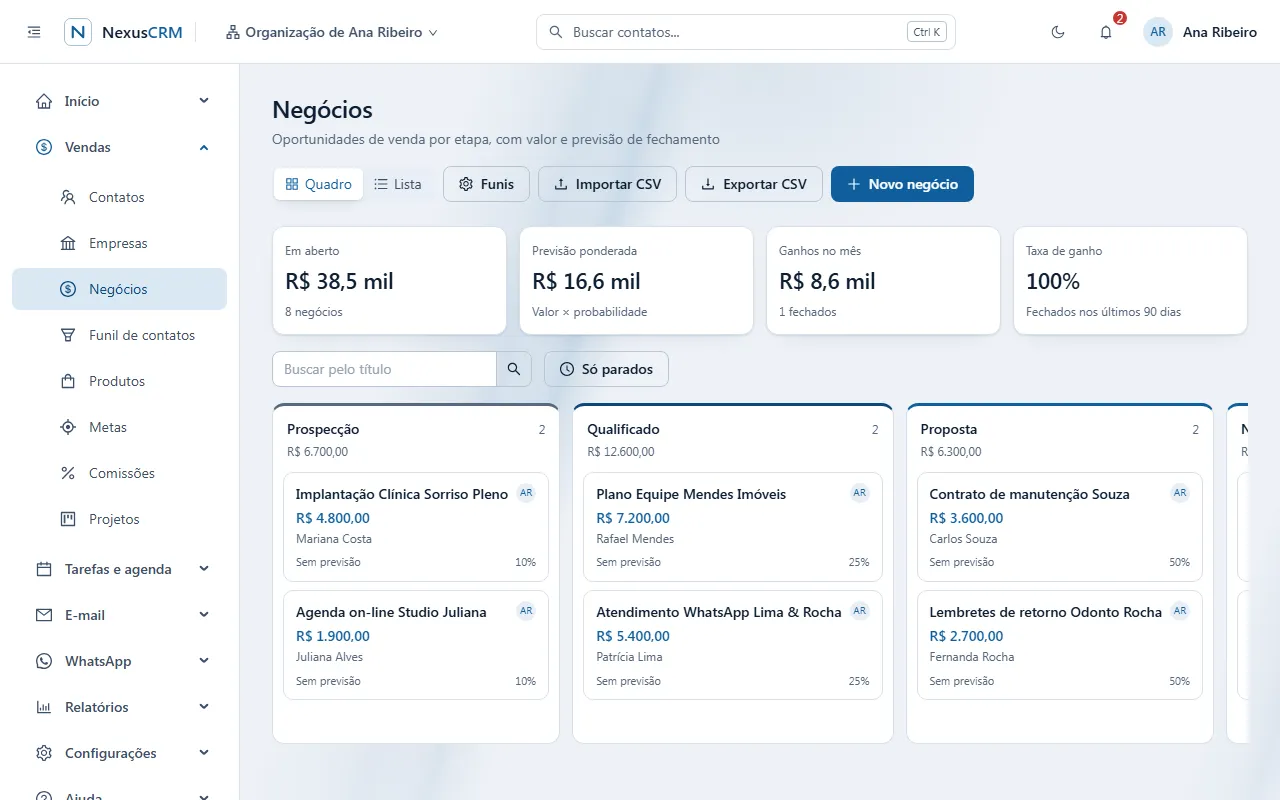Open the Funis settings button
1280x800 pixels.
486,184
